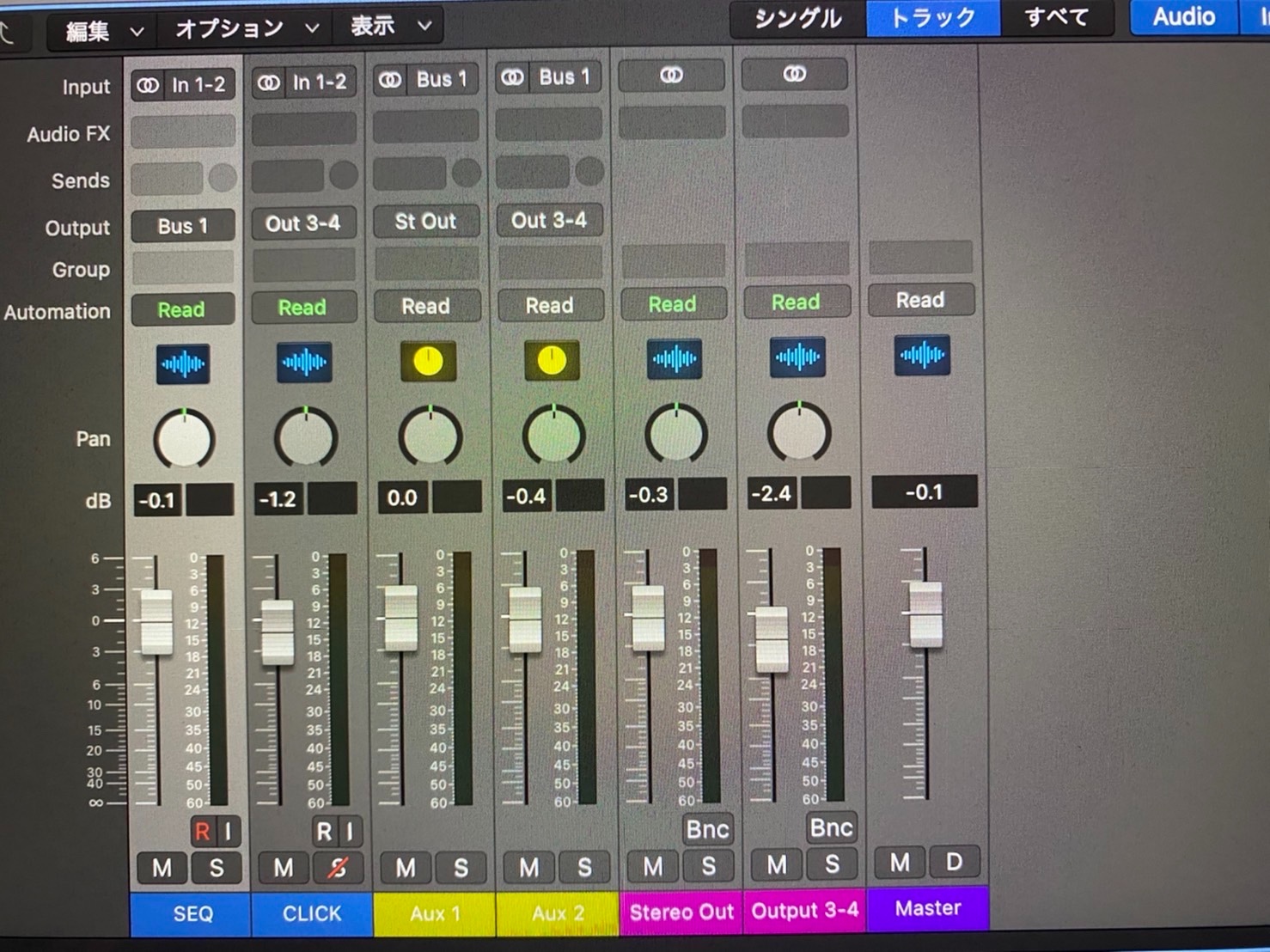Open SEQ output Bus 1 selector

pyautogui.click(x=183, y=226)
